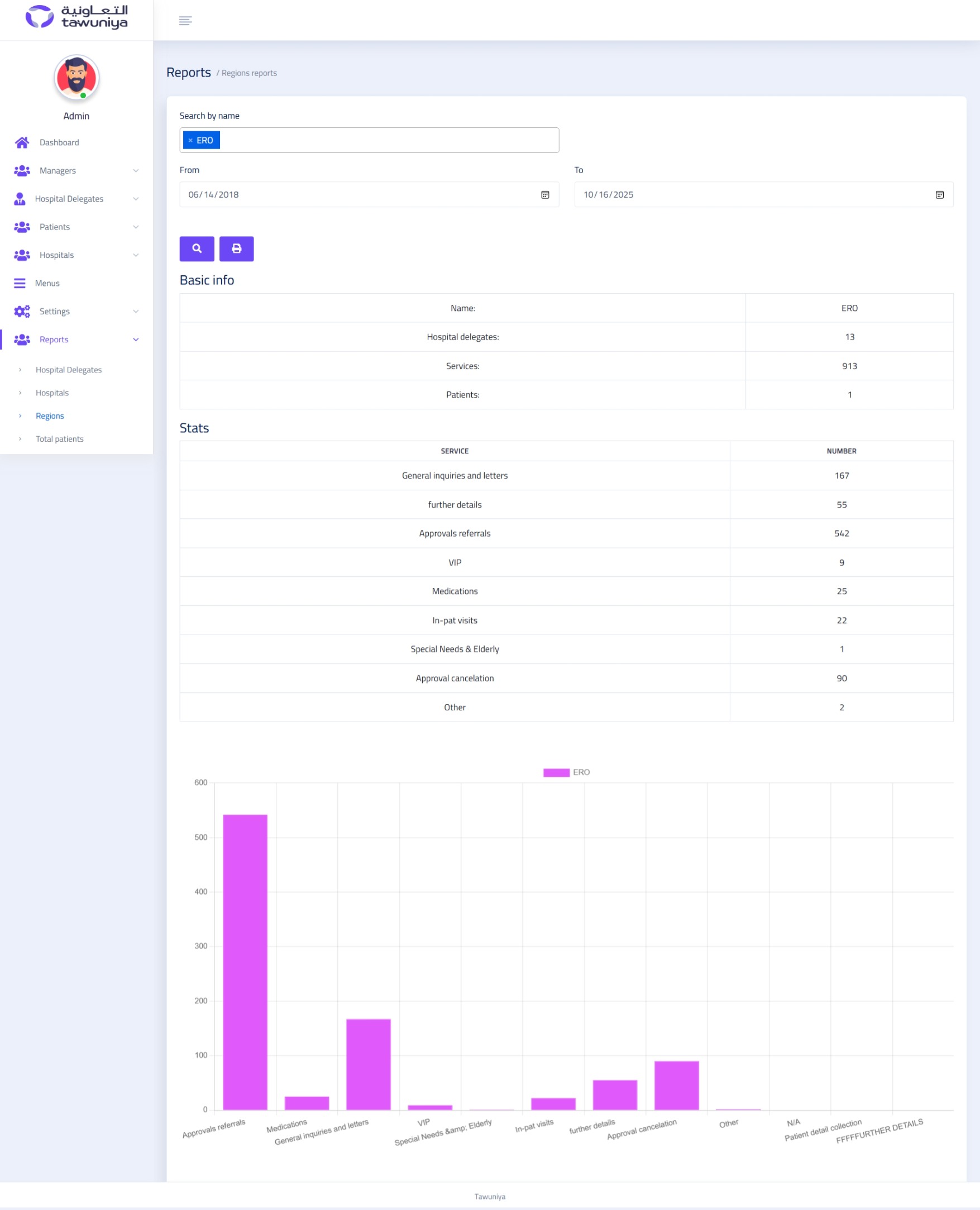
Task: Expand the Hospital Delegates menu chevron
Action: (x=136, y=199)
